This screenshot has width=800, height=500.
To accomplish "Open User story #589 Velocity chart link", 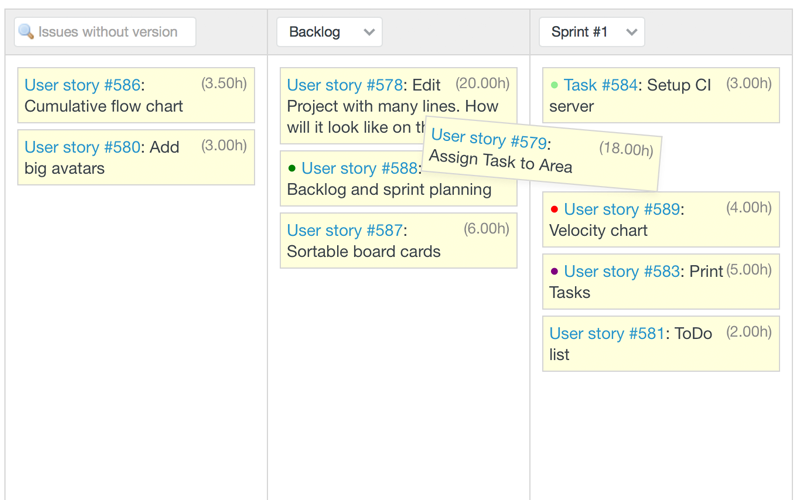I will click(621, 209).
